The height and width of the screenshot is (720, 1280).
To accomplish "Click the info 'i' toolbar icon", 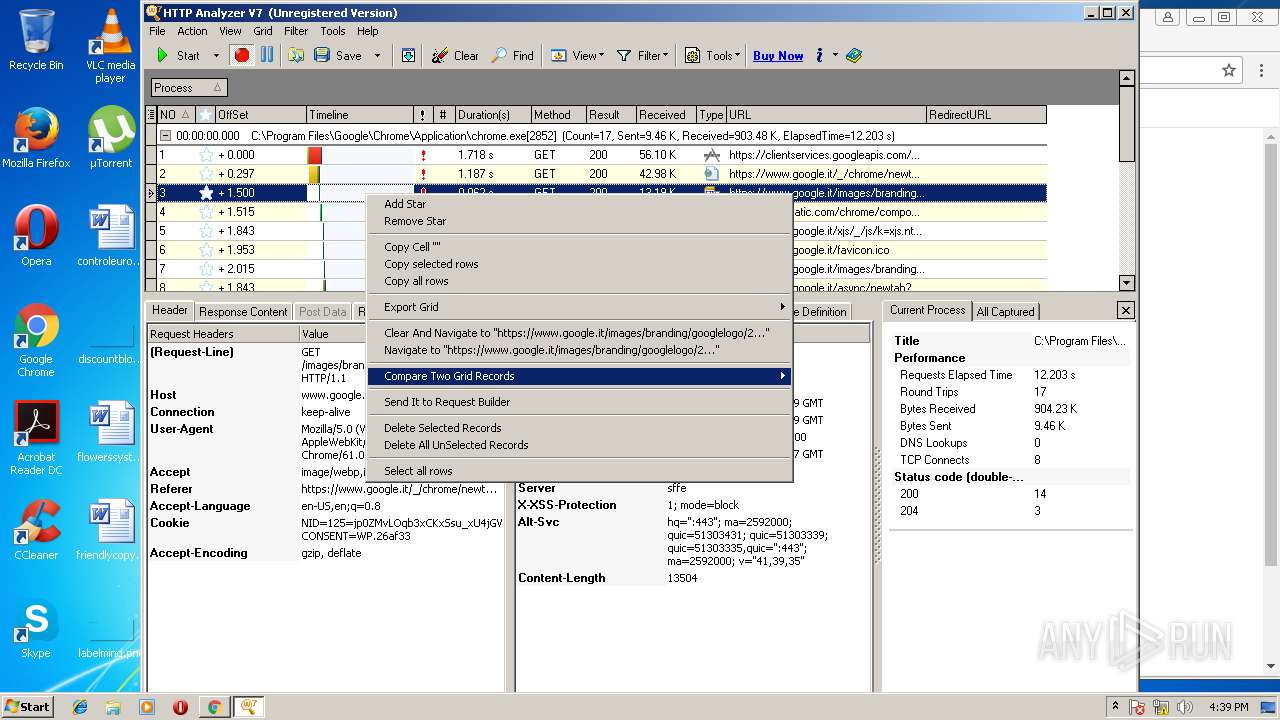I will pyautogui.click(x=819, y=56).
